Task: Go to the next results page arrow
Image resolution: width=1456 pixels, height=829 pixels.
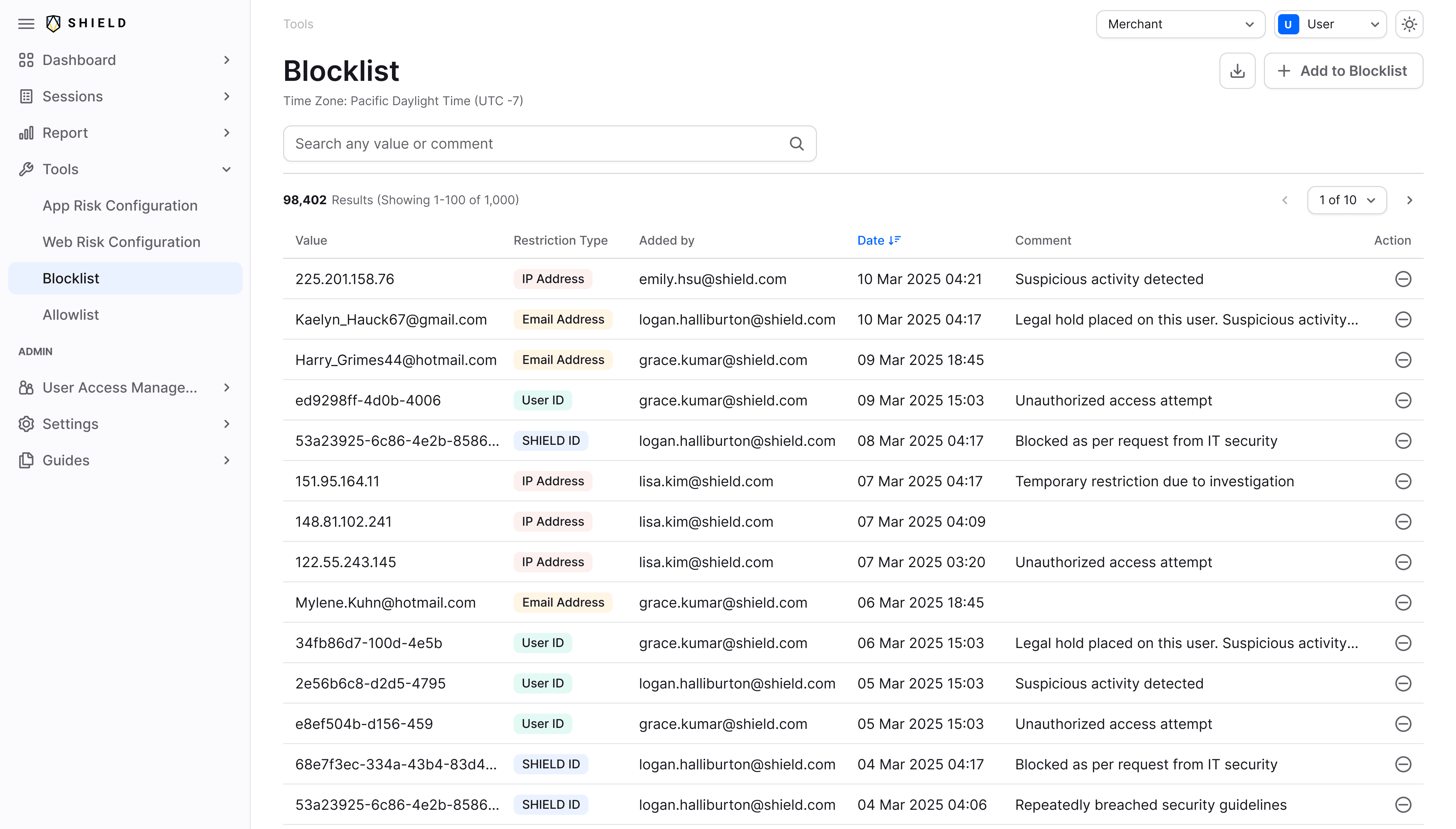Action: pos(1409,200)
